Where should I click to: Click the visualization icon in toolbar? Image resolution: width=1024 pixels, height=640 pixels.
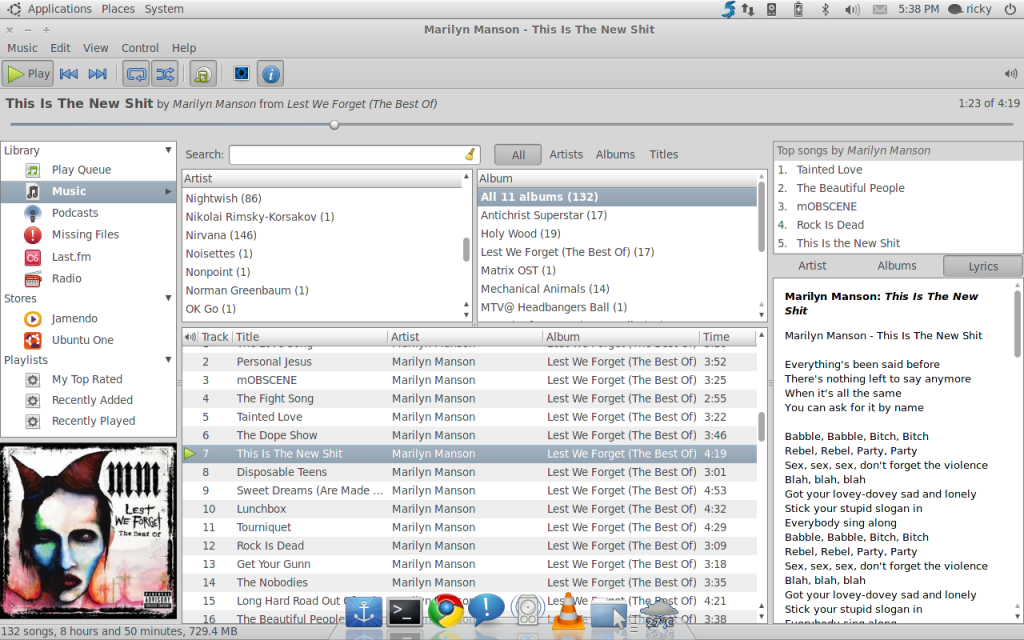pos(241,73)
